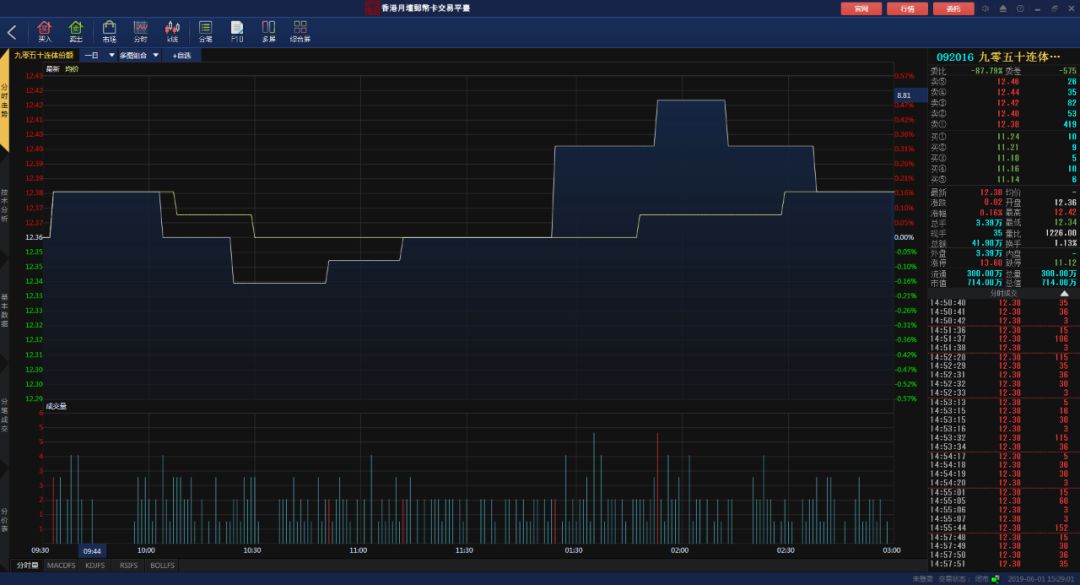Image resolution: width=1080 pixels, height=585 pixels.
Task: Click sell level 2 price 12.40
Action: 1008,114
